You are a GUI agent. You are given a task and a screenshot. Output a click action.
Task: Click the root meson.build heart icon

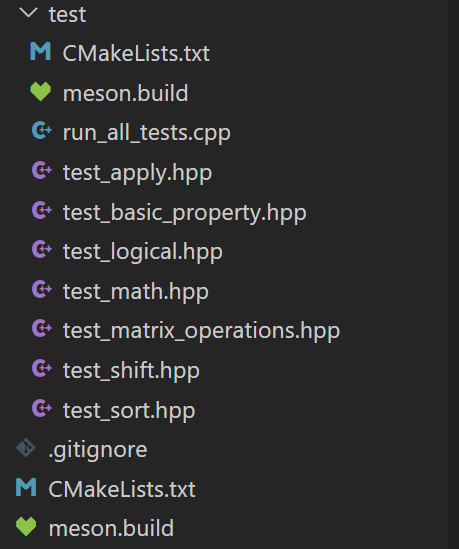coord(26,527)
